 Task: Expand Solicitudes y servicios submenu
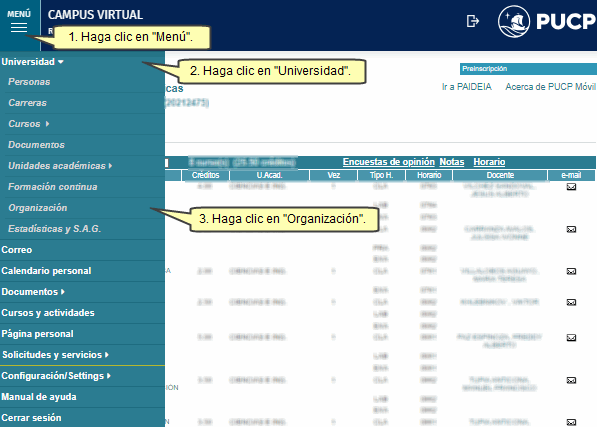tap(107, 355)
